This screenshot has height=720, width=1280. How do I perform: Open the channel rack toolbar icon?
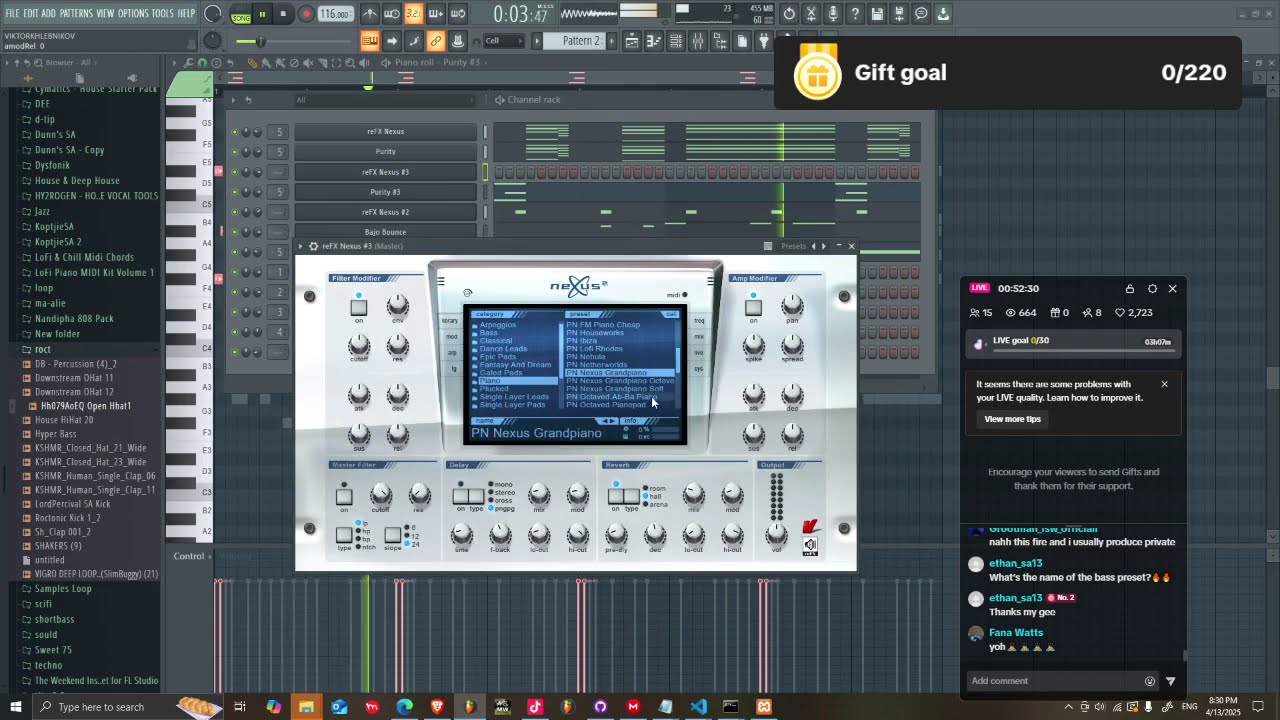[676, 41]
